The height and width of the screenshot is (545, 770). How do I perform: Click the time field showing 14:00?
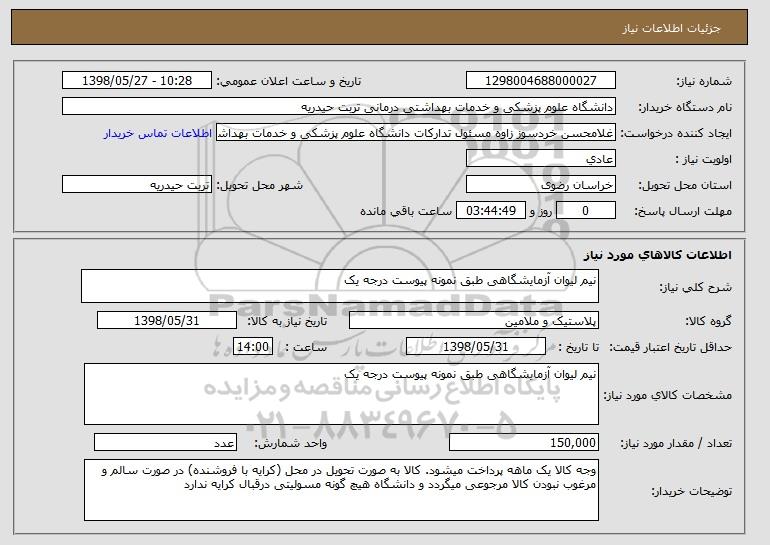[x=252, y=347]
